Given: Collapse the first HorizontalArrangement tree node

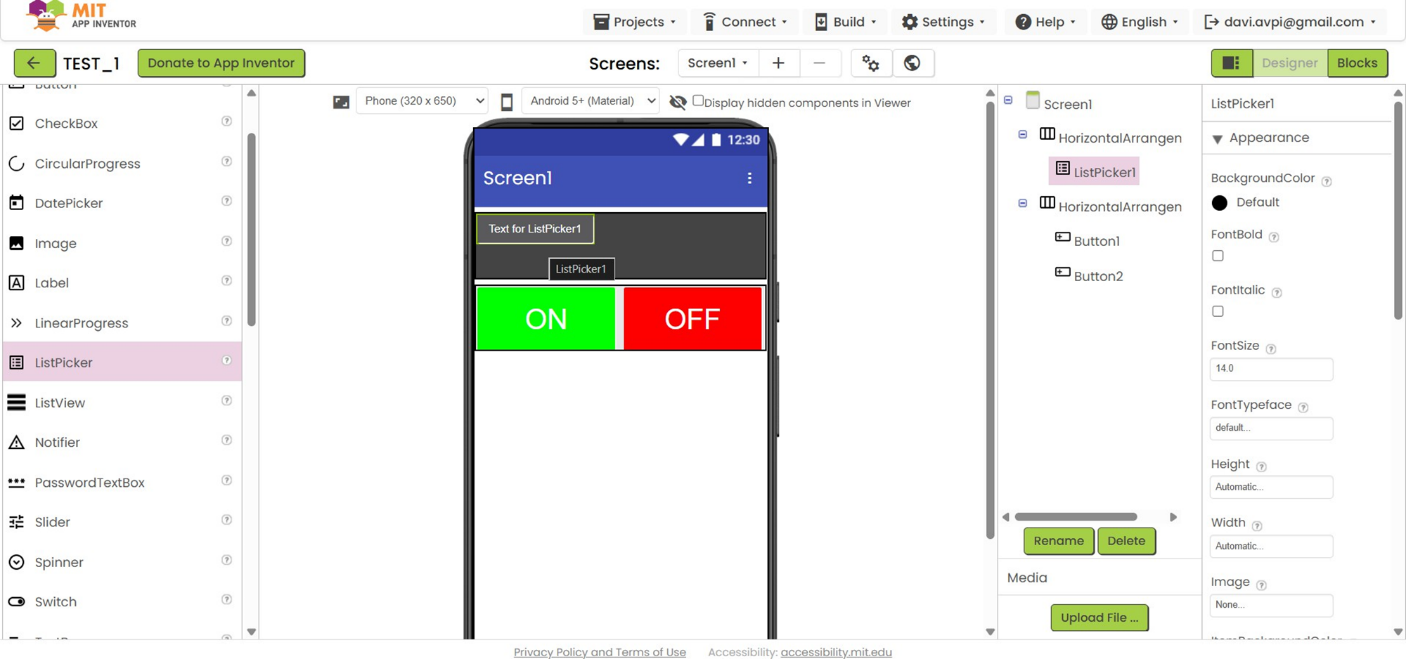Looking at the screenshot, I should tap(1023, 134).
